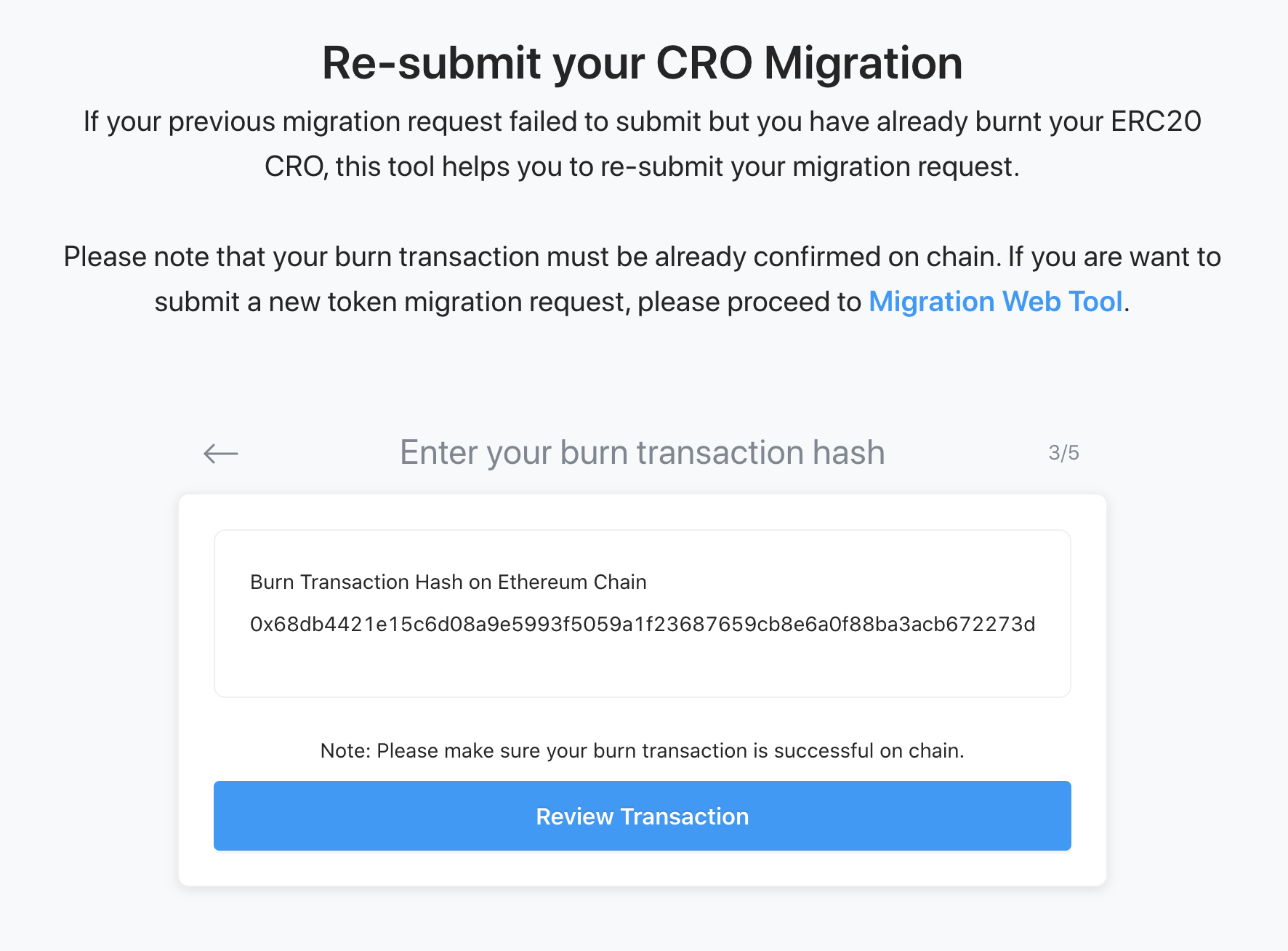Image resolution: width=1288 pixels, height=951 pixels.
Task: Go back using the left arrow icon
Action: 221,454
